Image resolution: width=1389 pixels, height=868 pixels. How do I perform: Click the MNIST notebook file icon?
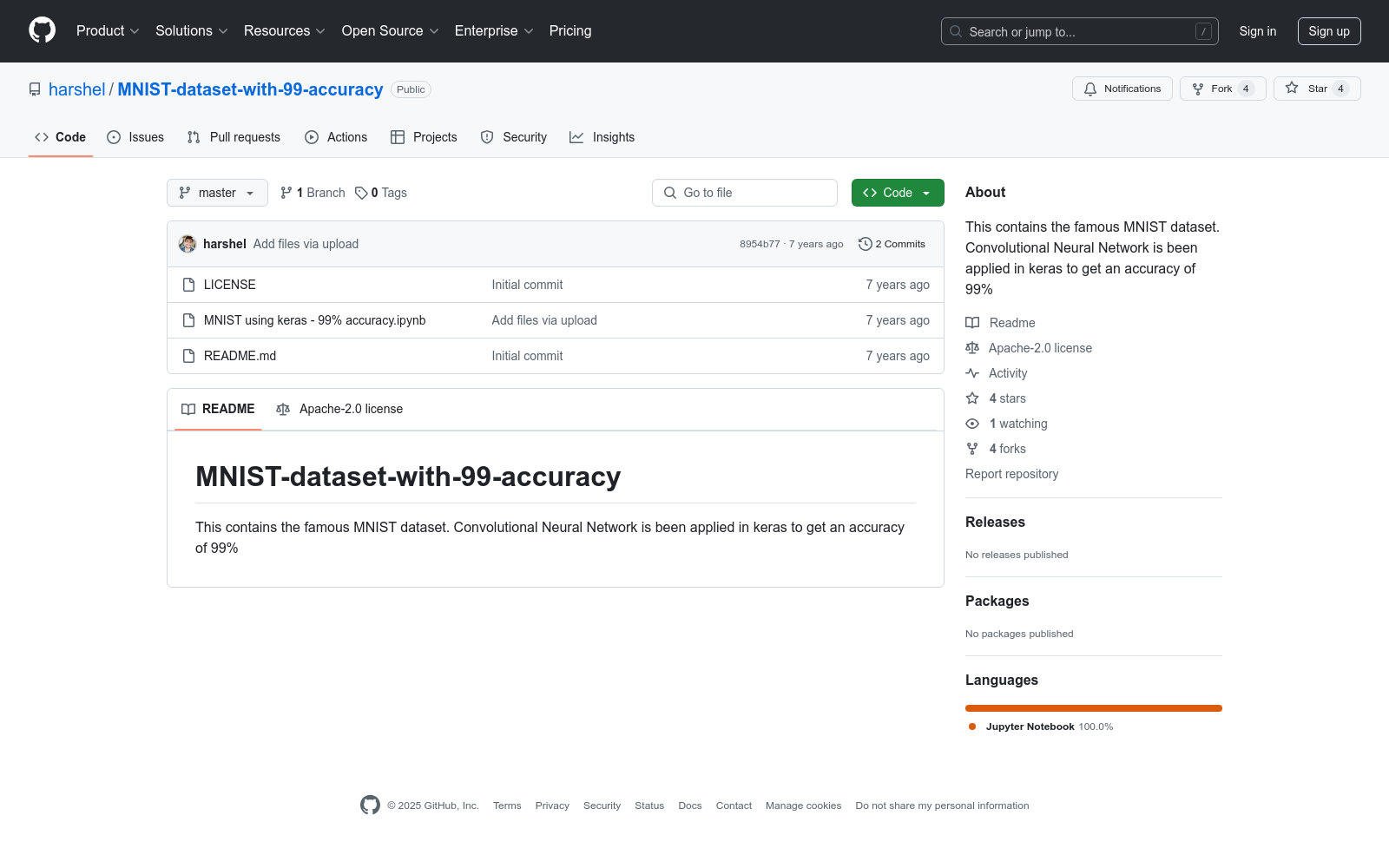tap(188, 320)
